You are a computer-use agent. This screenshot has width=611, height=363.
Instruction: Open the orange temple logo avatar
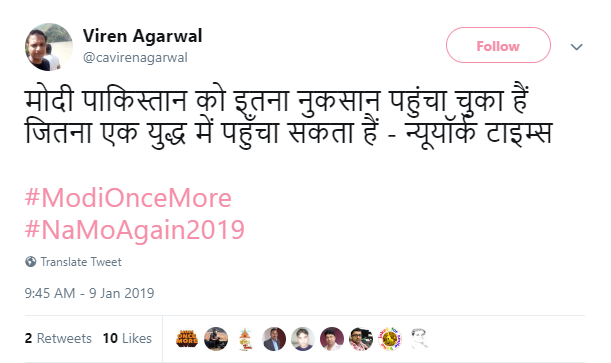click(245, 338)
